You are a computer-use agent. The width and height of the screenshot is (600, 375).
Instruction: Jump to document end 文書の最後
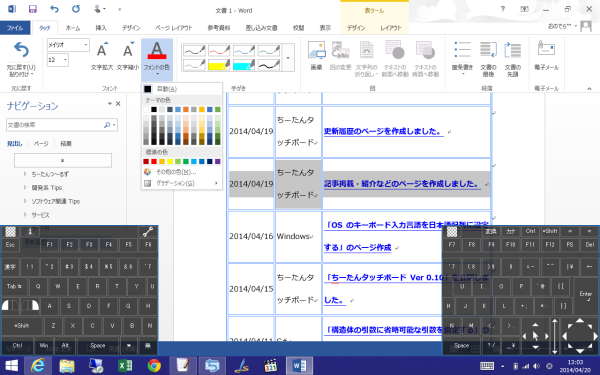tap(488, 59)
